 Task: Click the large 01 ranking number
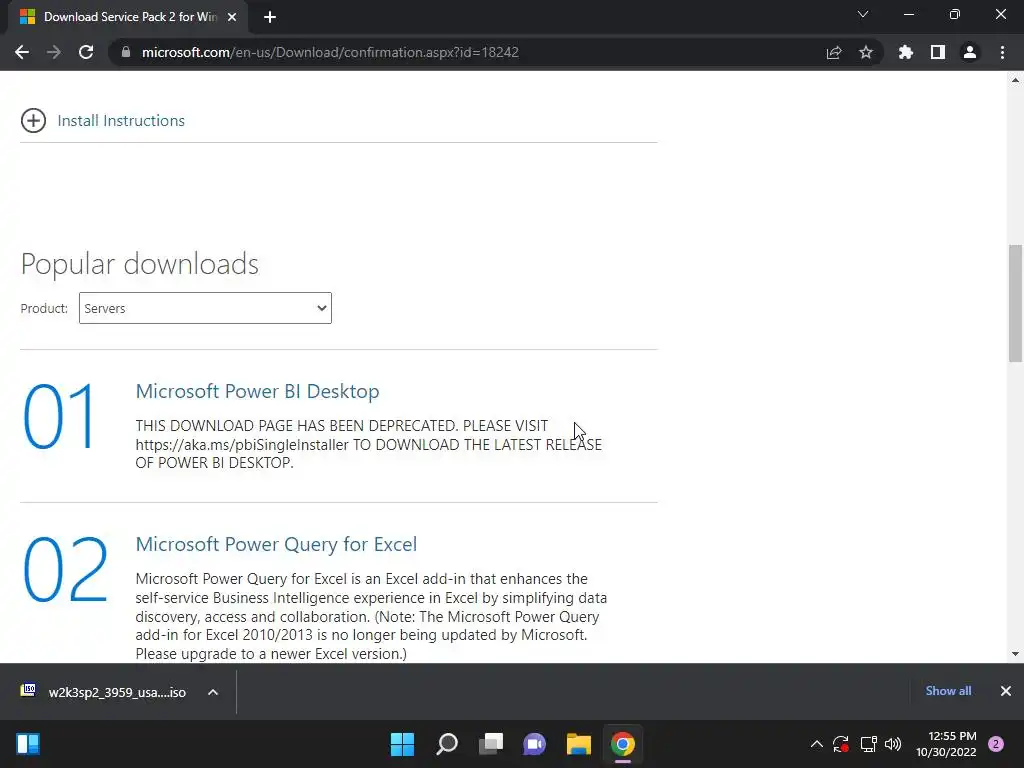(59, 417)
